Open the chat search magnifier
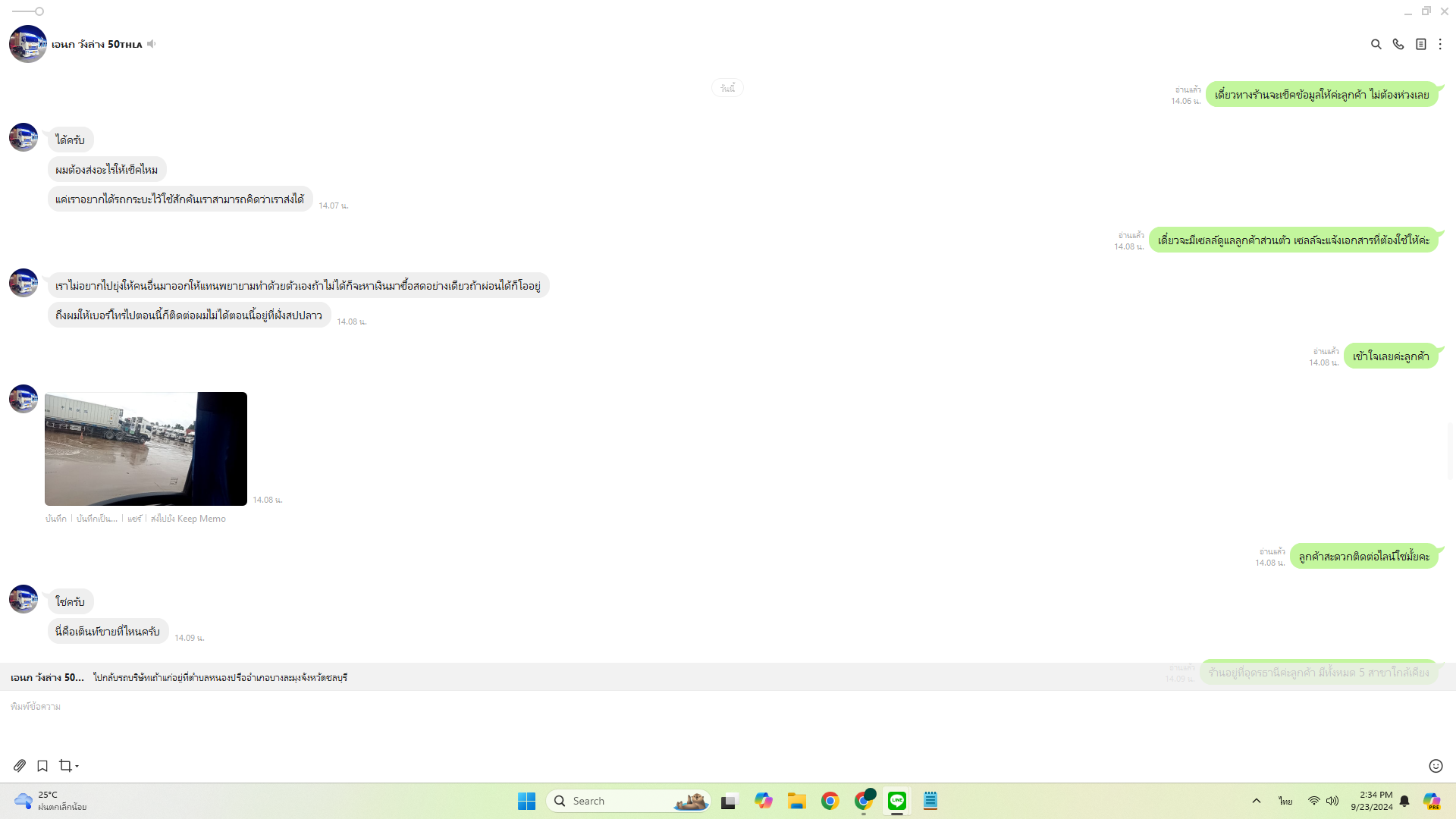This screenshot has height=819, width=1456. (1376, 44)
